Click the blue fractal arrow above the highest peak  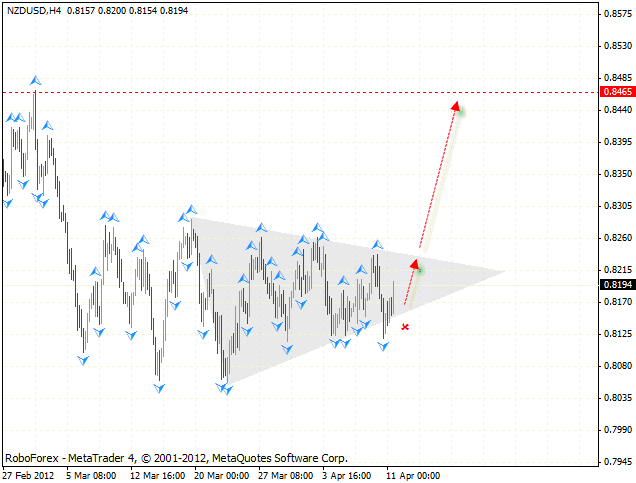point(35,79)
